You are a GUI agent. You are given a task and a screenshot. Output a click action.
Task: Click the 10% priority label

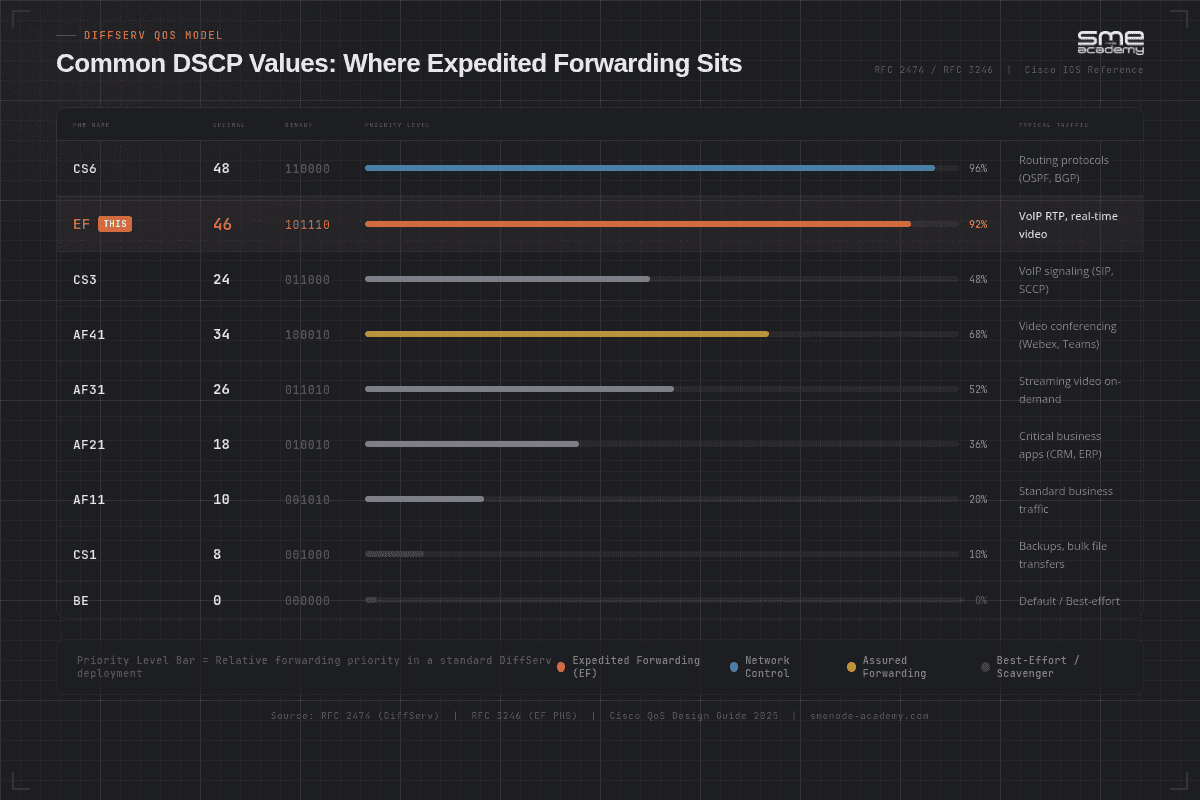pyautogui.click(x=978, y=554)
